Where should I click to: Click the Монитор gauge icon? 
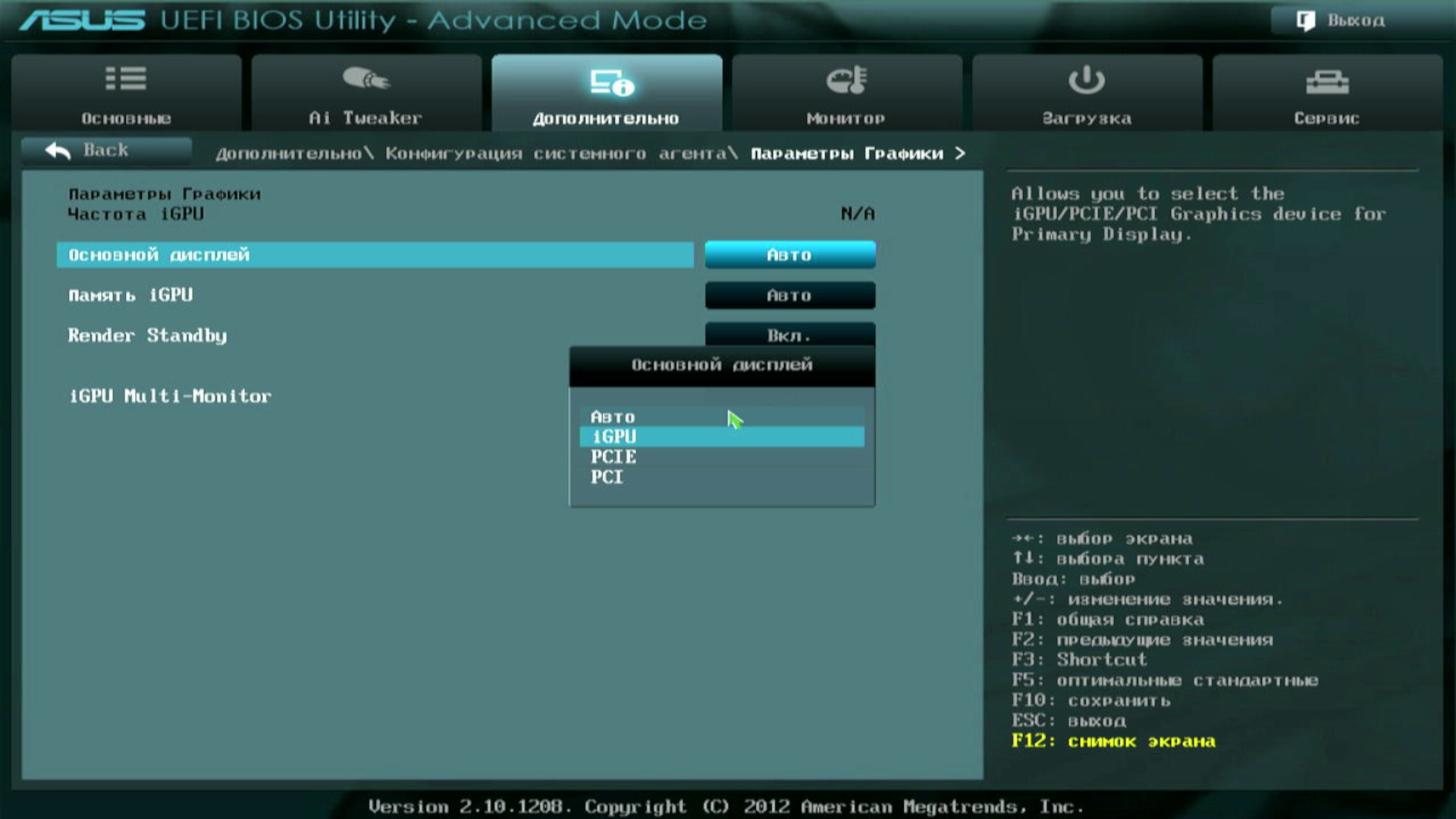click(846, 80)
